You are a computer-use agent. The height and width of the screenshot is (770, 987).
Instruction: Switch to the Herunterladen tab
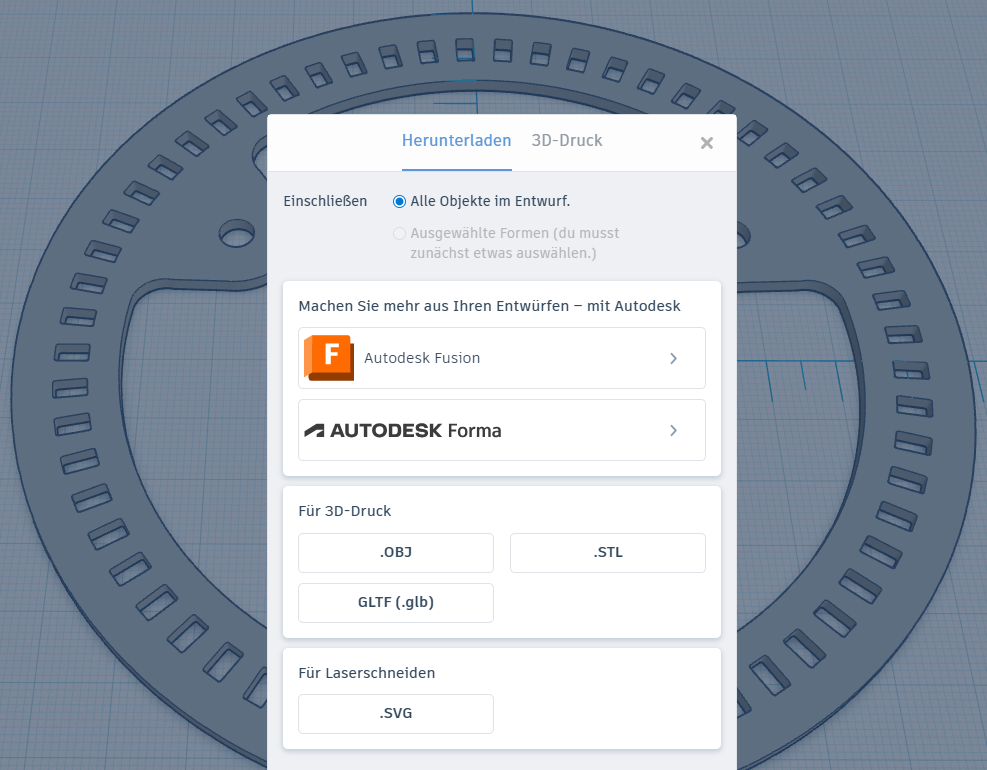pyautogui.click(x=456, y=141)
